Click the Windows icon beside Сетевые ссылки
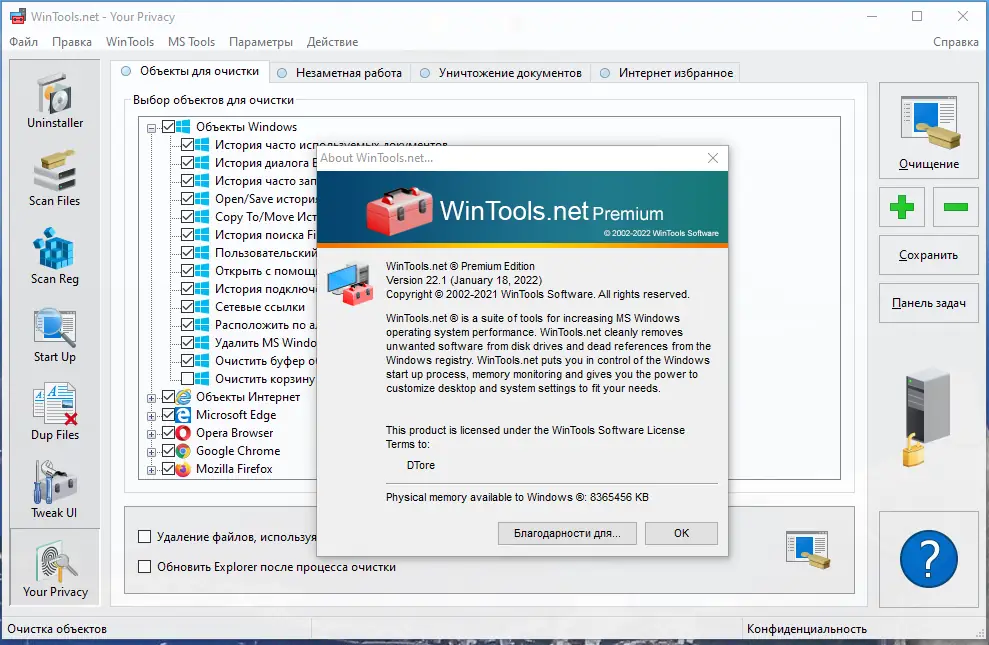 point(202,307)
